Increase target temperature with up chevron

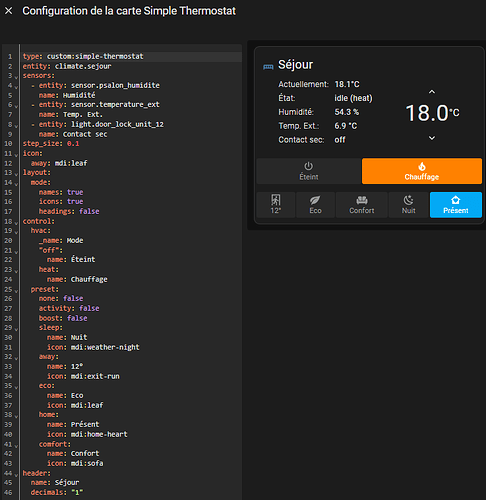coord(432,92)
